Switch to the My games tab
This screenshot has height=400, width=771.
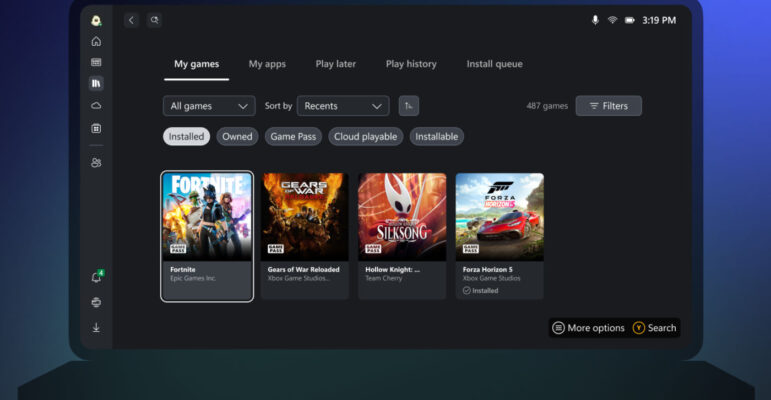tap(197, 64)
